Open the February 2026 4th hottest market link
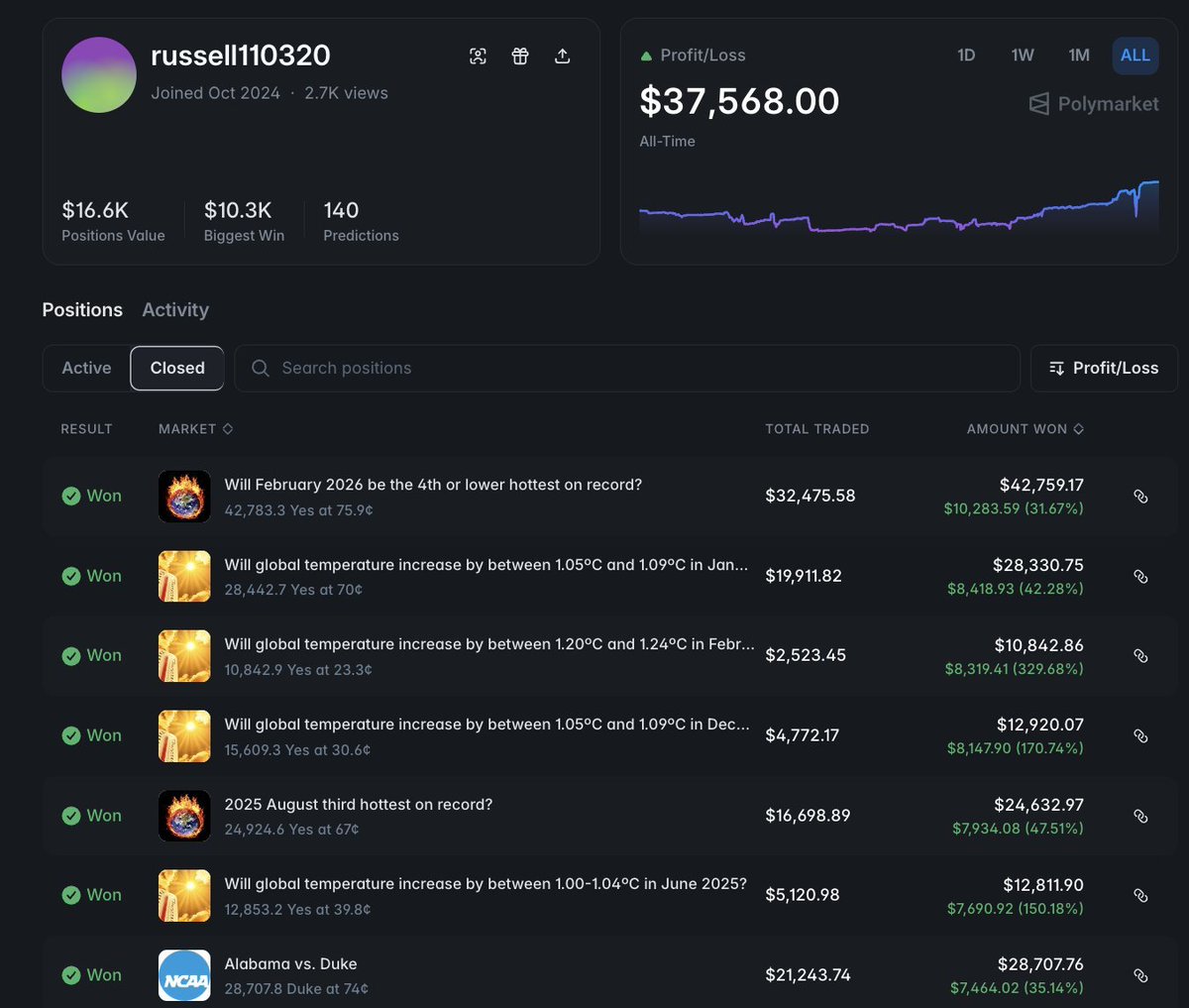Image resolution: width=1189 pixels, height=1008 pixels. [x=433, y=485]
